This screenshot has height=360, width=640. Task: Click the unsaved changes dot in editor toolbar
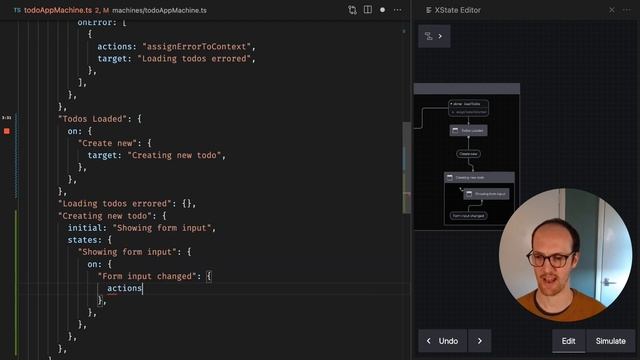pos(382,10)
